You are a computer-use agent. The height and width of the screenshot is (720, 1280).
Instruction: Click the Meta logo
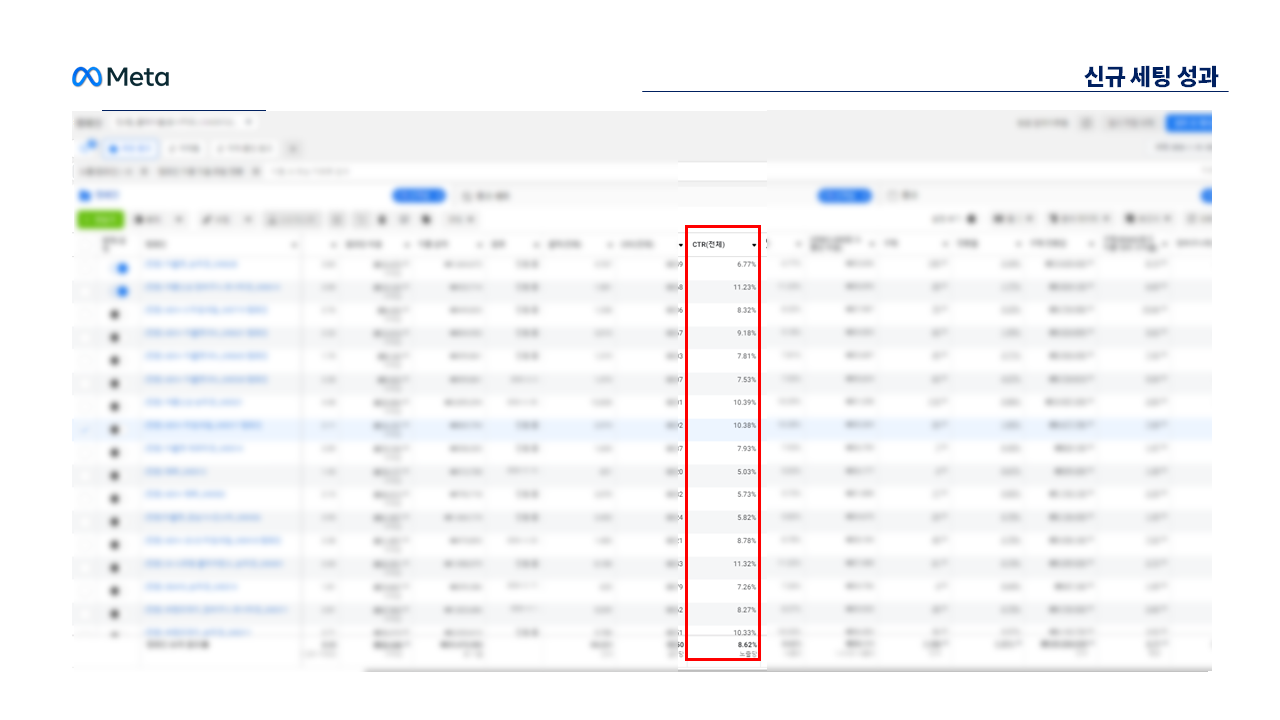(x=120, y=77)
